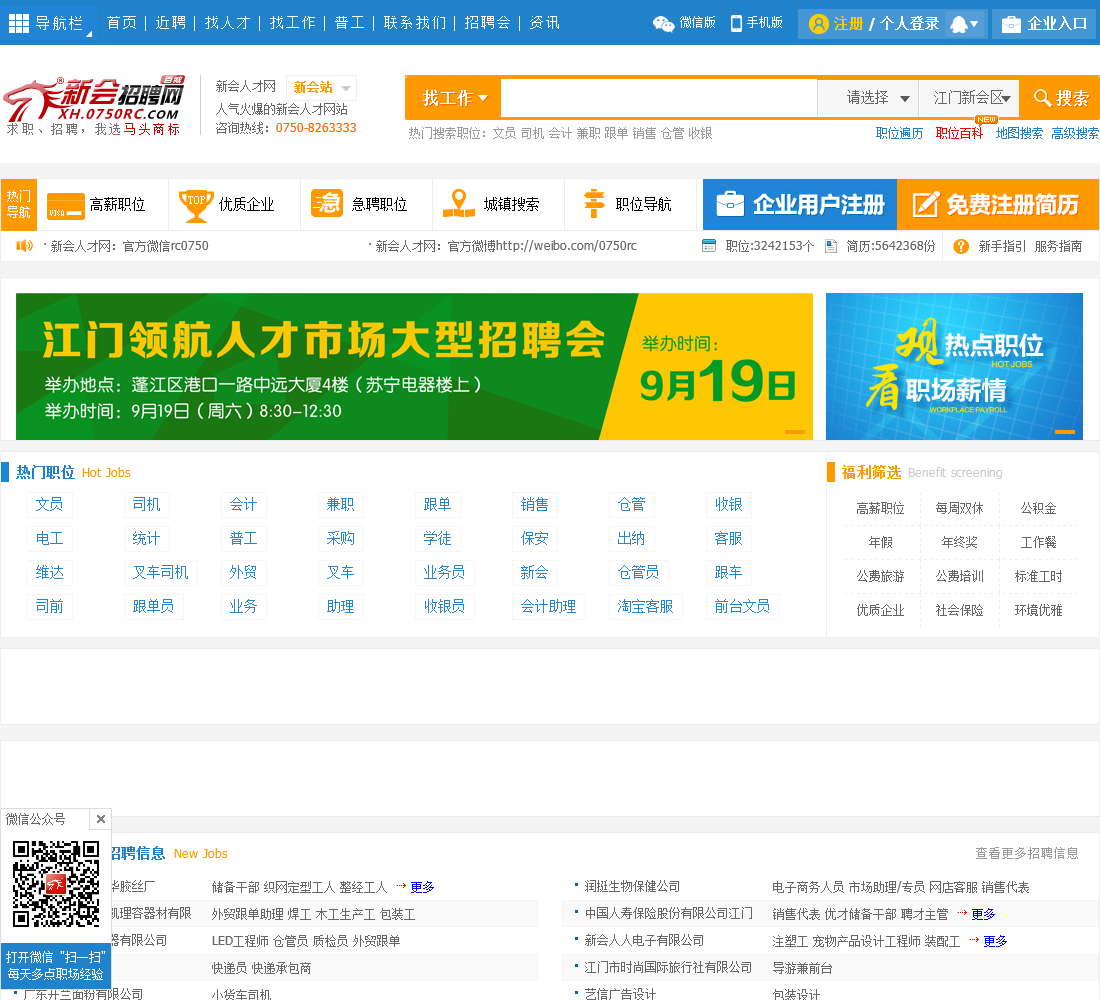Open 找人才 in top navigation

[x=227, y=23]
